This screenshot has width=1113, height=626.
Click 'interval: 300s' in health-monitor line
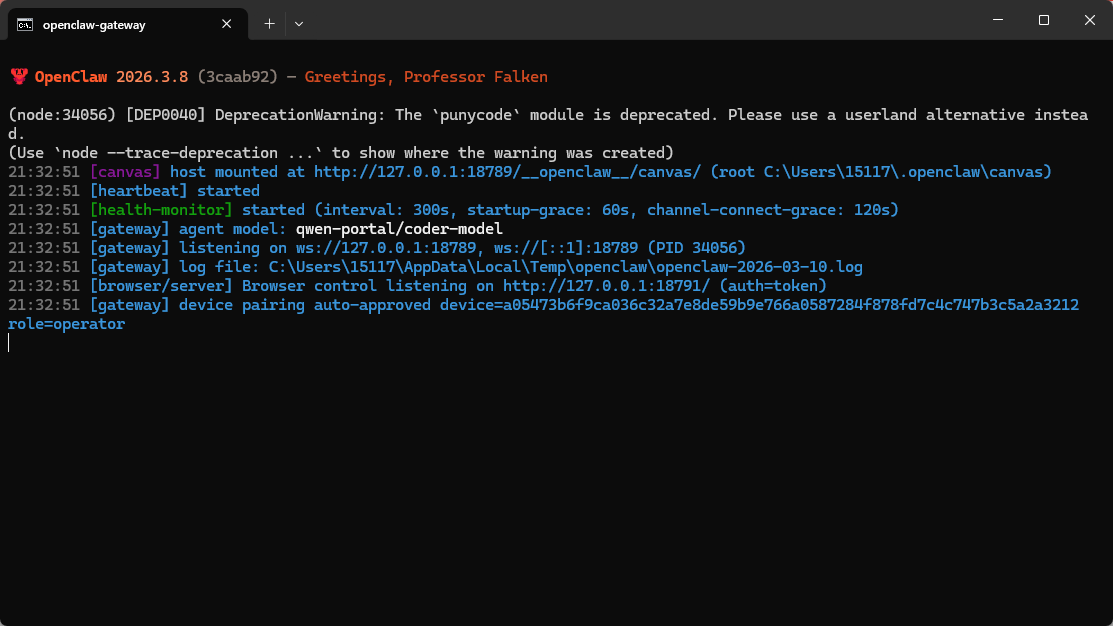pyautogui.click(x=386, y=210)
